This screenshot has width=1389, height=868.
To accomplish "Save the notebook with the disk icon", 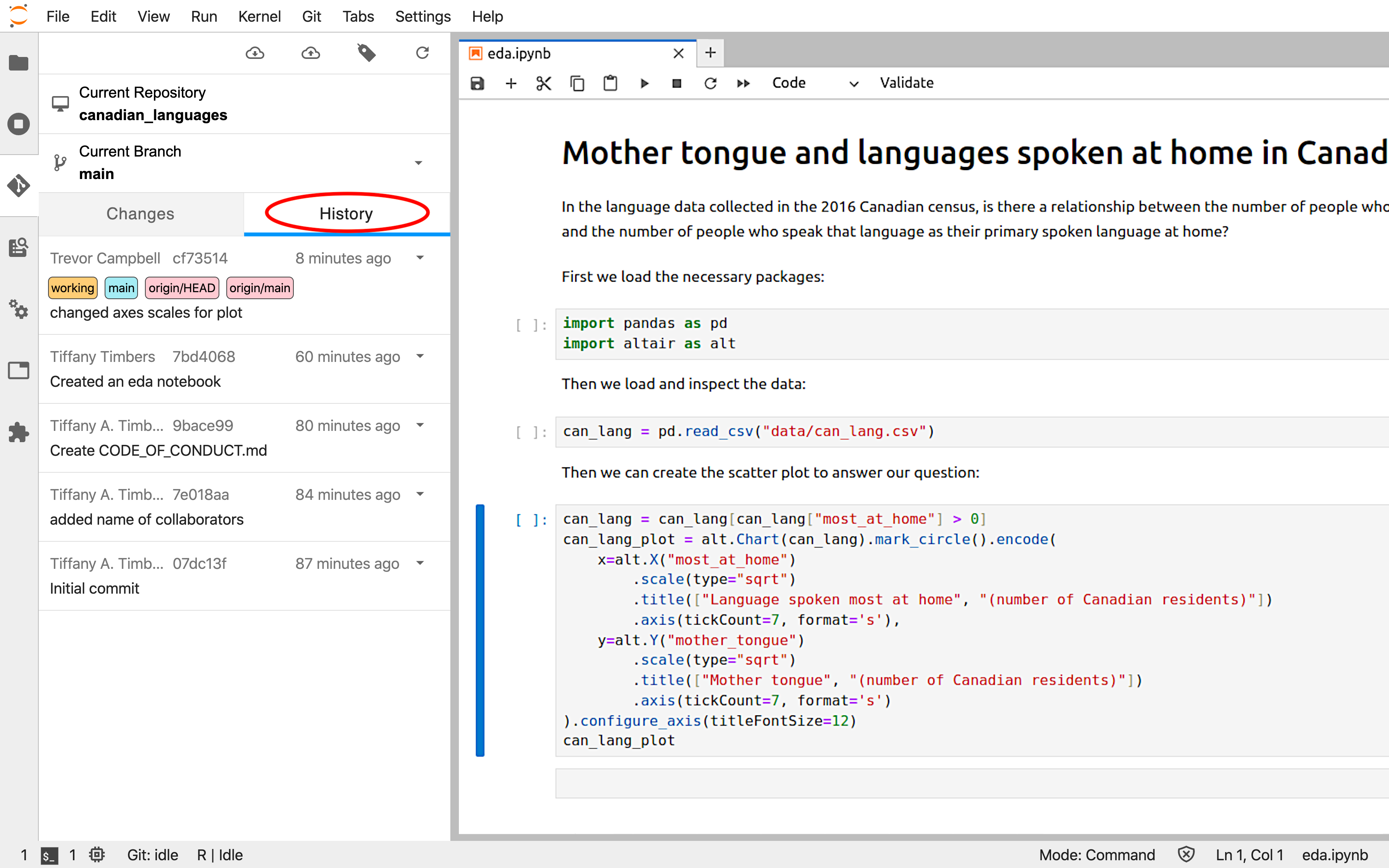I will [x=477, y=83].
